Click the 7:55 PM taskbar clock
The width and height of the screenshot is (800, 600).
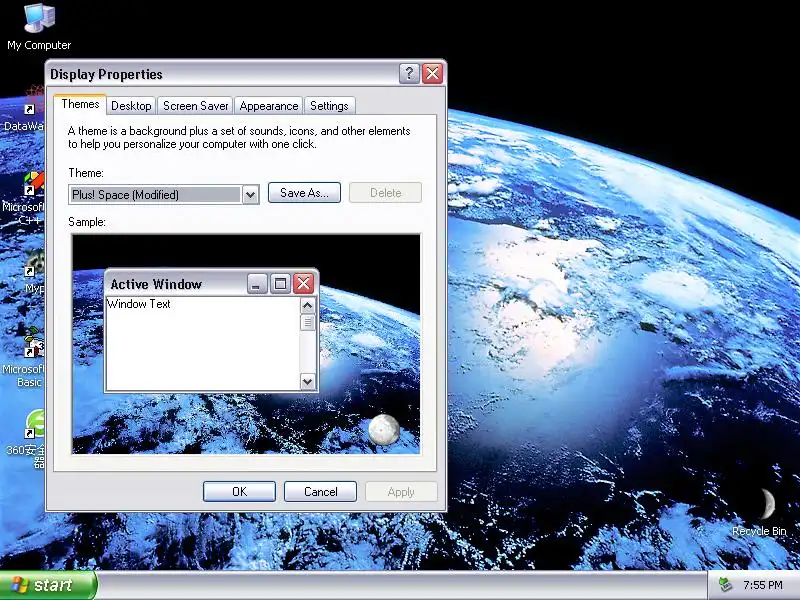coord(763,585)
